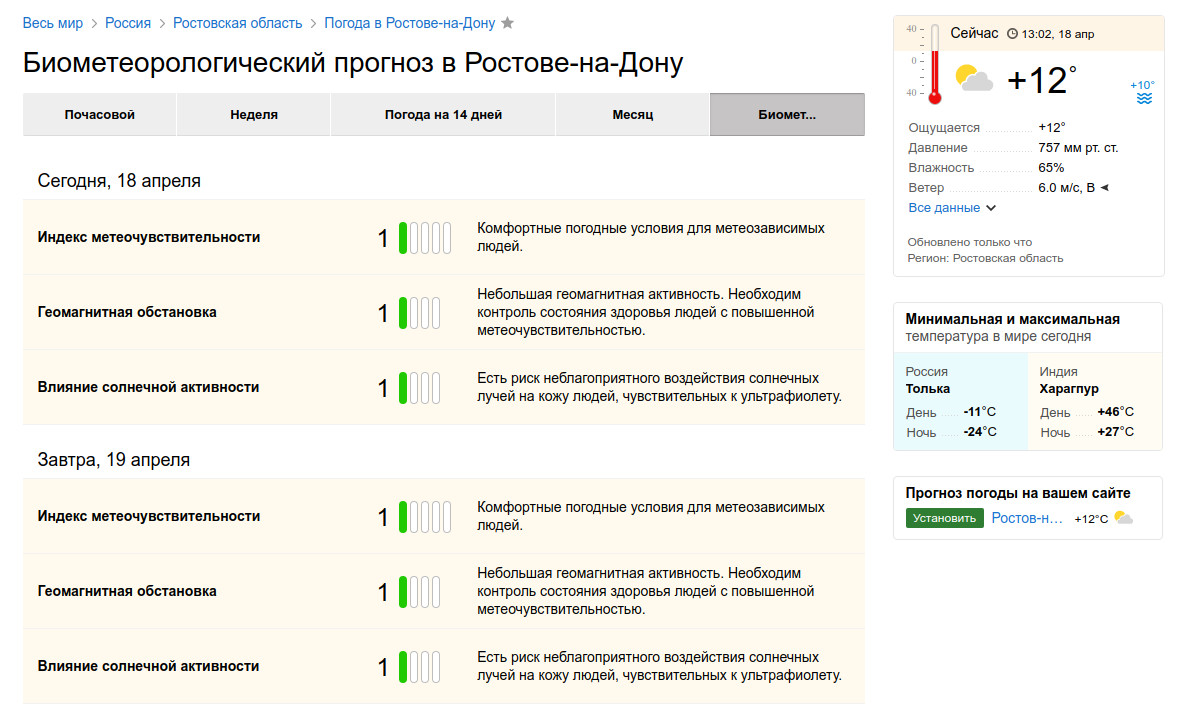This screenshot has width=1178, height=721.
Task: Open the Ростовская область breadcrumb link
Action: (237, 23)
